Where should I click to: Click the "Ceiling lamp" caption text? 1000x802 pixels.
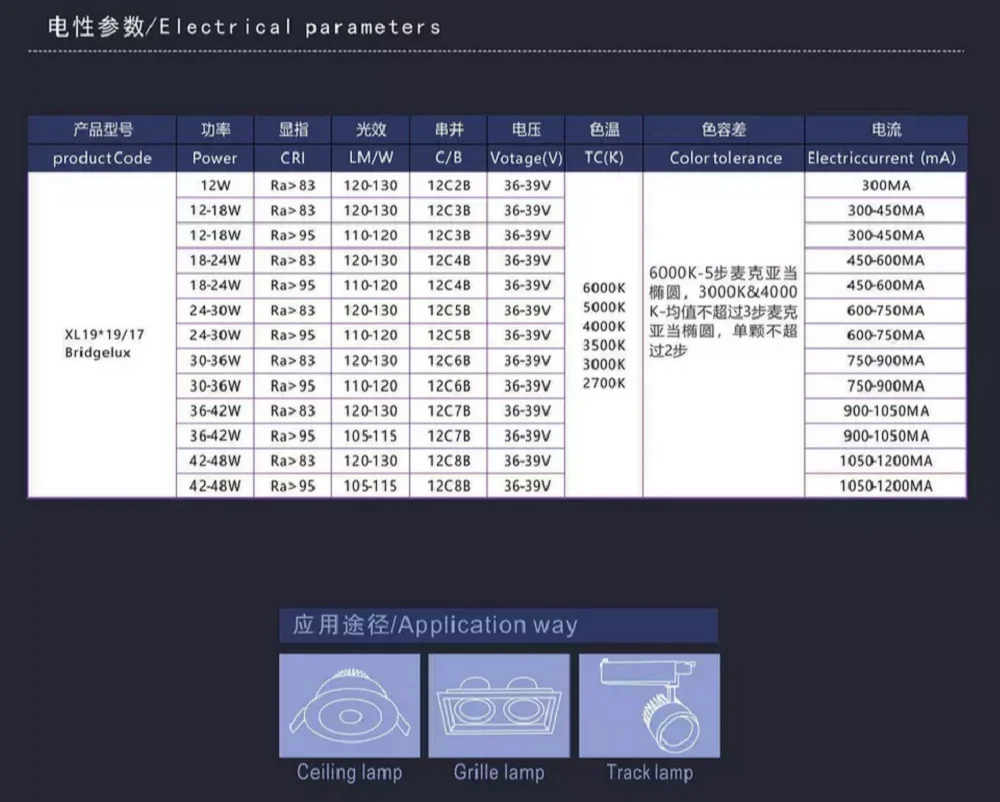point(349,773)
